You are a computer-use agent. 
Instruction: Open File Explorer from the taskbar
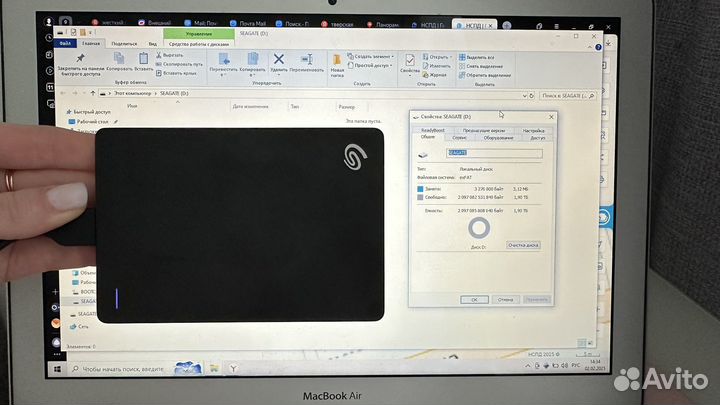point(214,368)
